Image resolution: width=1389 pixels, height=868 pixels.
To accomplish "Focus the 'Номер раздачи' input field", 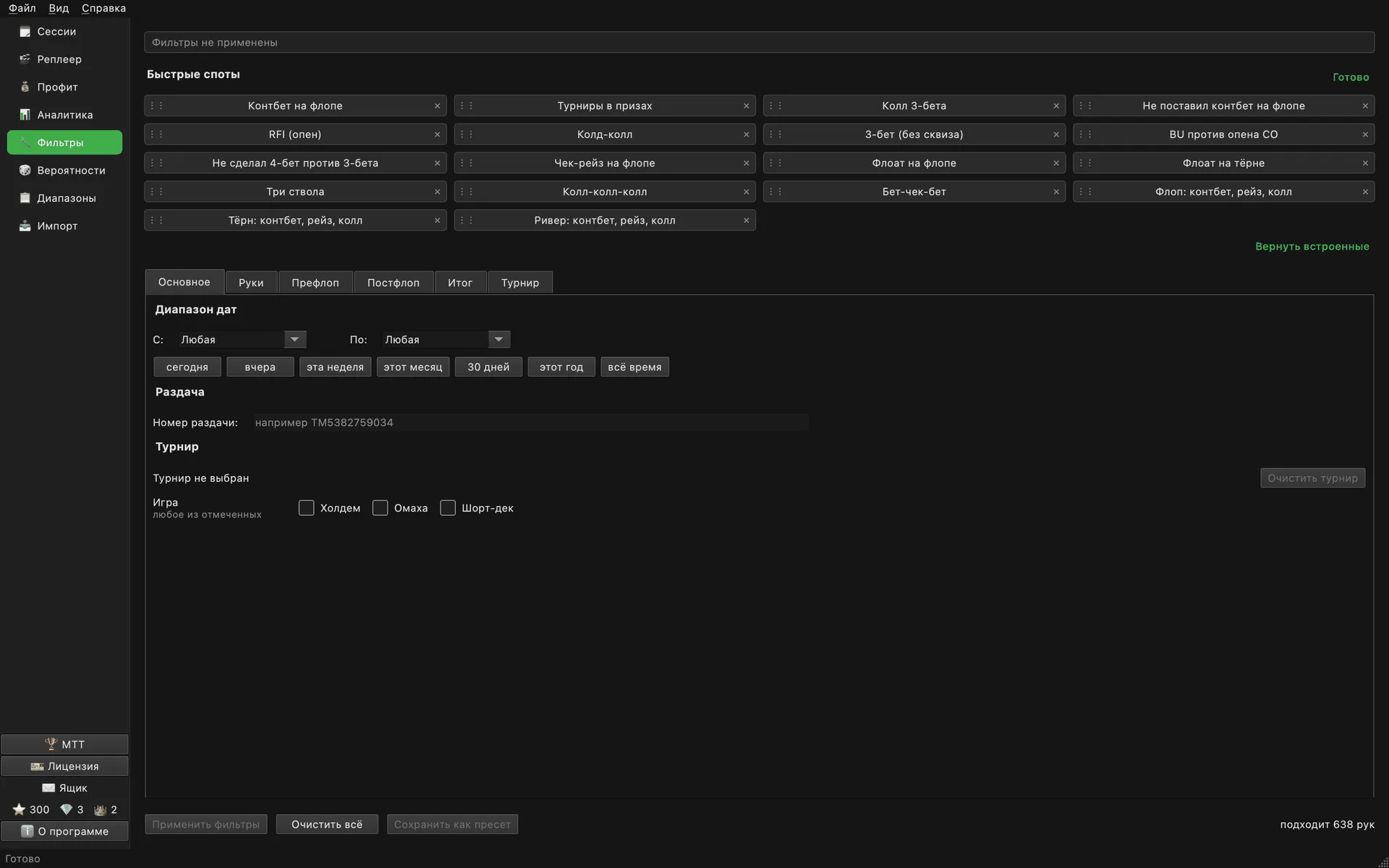I will click(530, 422).
